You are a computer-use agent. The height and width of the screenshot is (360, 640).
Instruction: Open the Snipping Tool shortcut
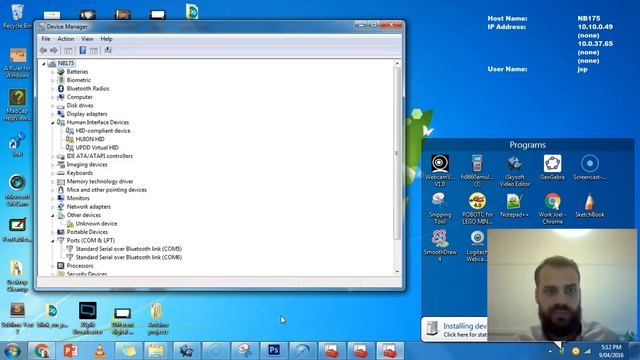coord(440,208)
